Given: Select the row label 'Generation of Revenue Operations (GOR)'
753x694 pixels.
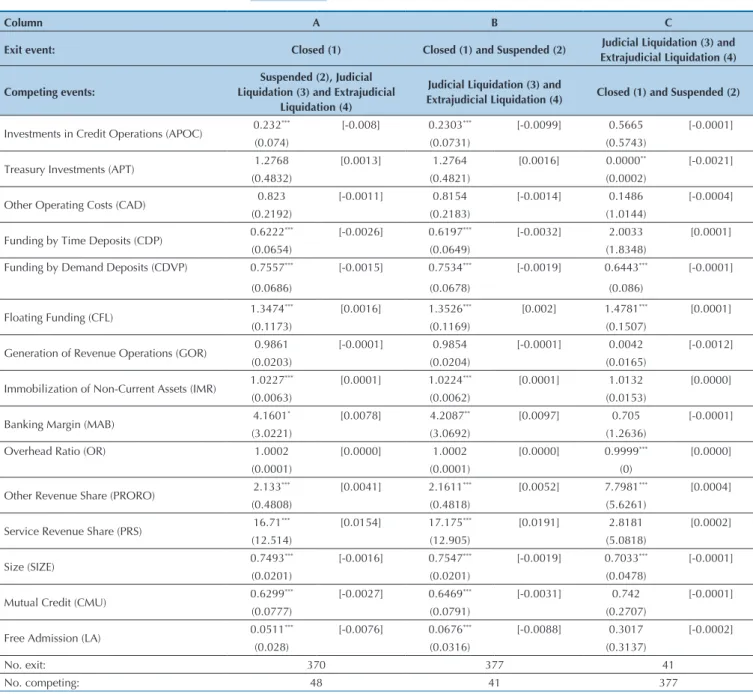Looking at the screenshot, I should click(105, 353).
